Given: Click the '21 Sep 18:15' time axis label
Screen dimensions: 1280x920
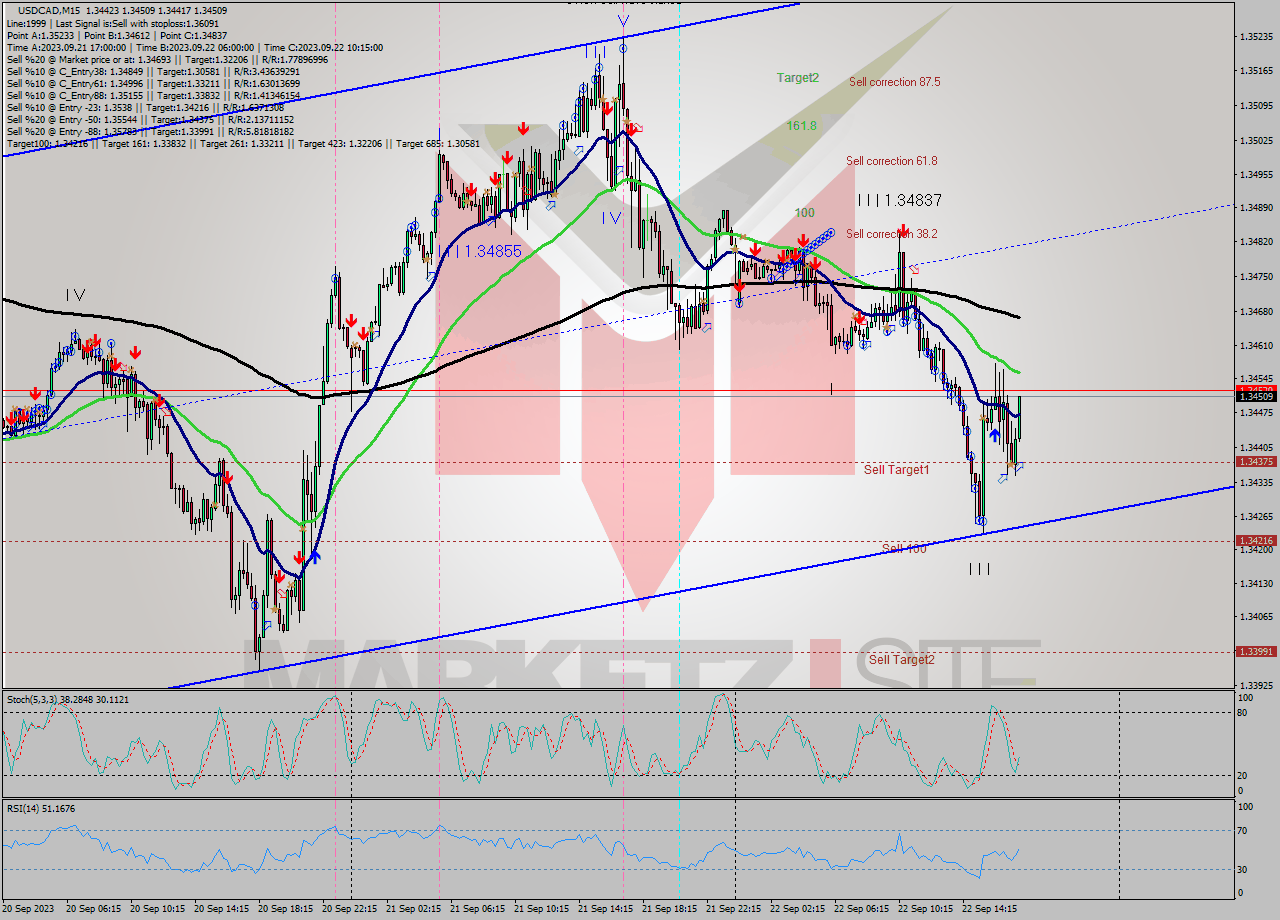Looking at the screenshot, I should [669, 909].
